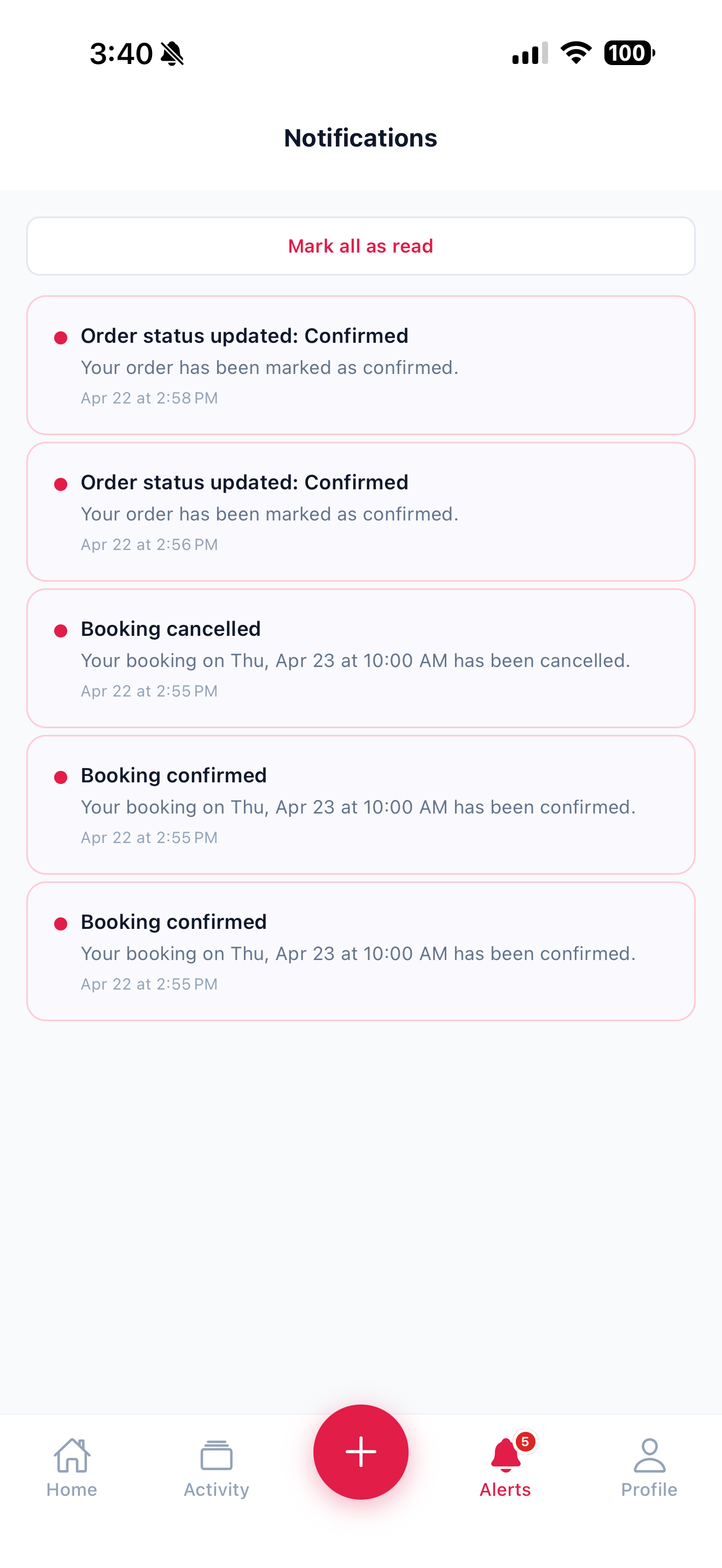Tap the Notifications page title

[x=360, y=138]
